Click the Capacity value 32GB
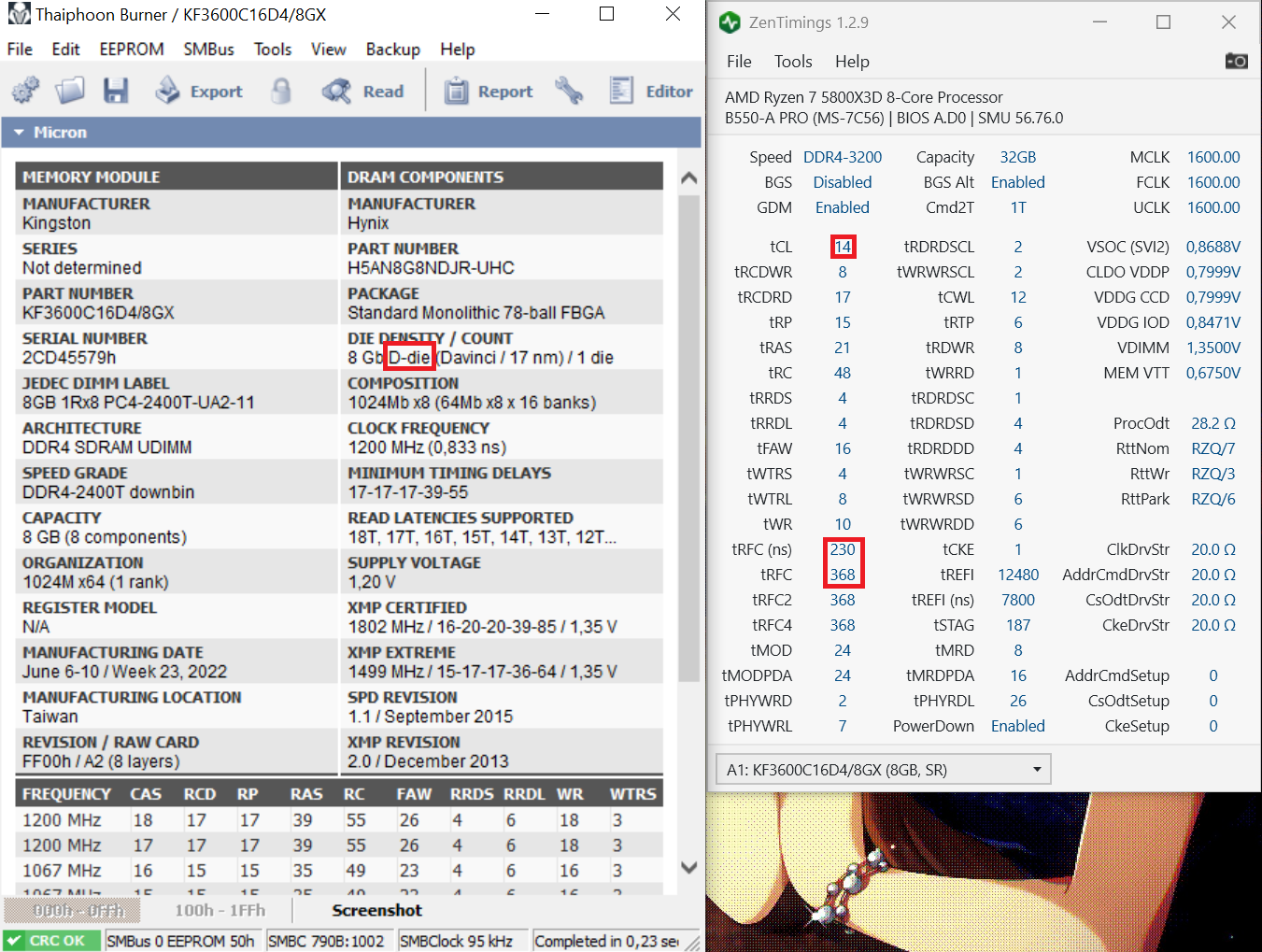1262x952 pixels. 1018,157
